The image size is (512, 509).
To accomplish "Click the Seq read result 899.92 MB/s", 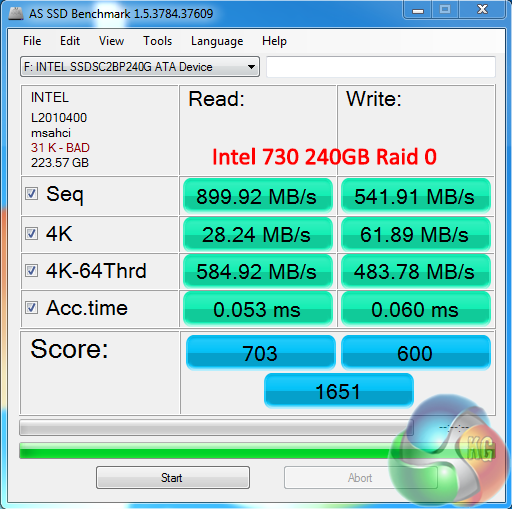I will (258, 196).
